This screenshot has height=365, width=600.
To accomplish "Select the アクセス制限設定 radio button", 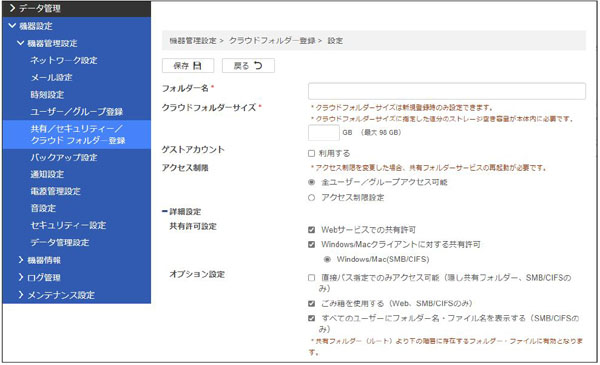I will click(x=311, y=198).
